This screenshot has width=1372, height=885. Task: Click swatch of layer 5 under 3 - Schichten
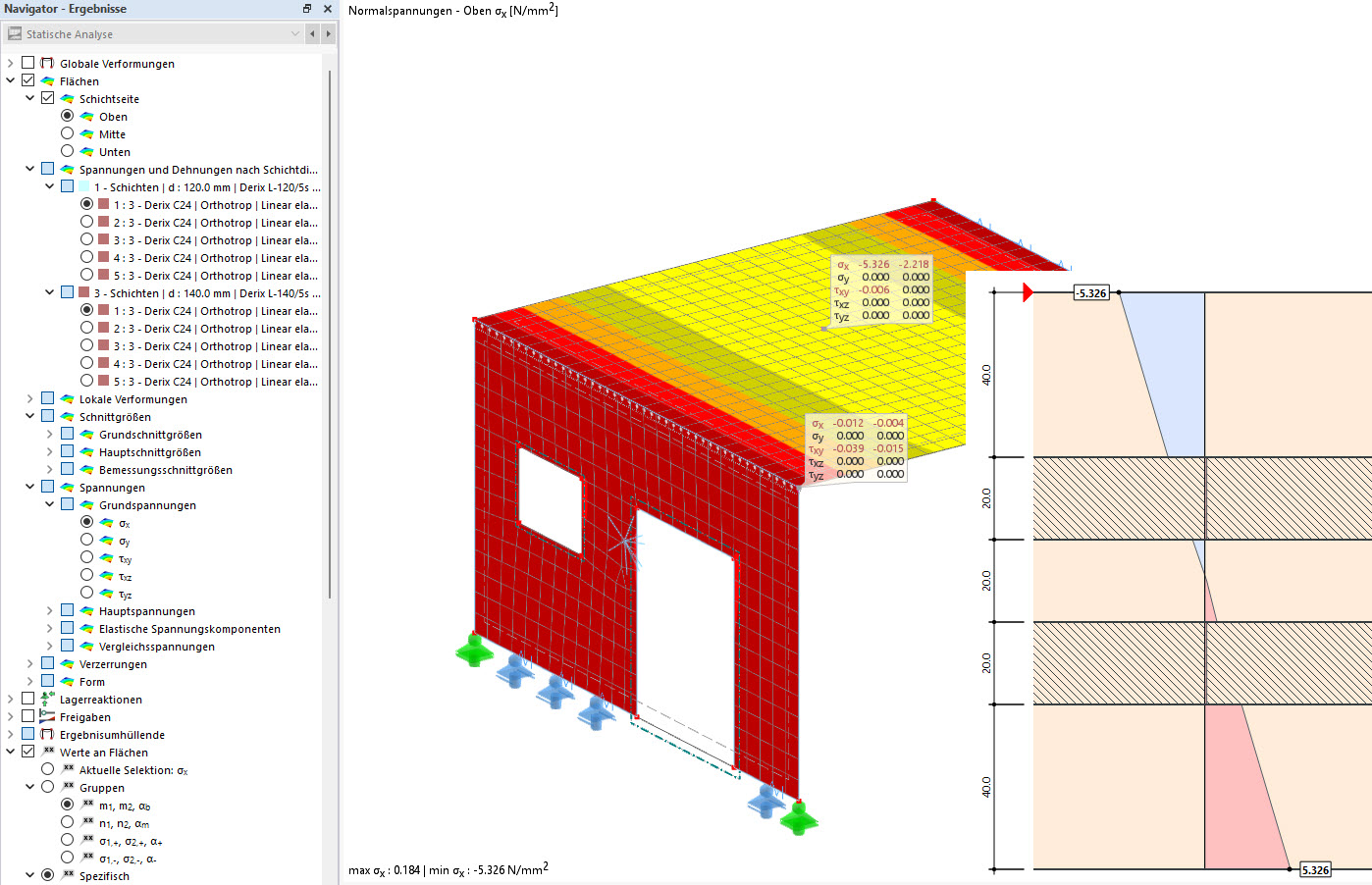(x=103, y=381)
